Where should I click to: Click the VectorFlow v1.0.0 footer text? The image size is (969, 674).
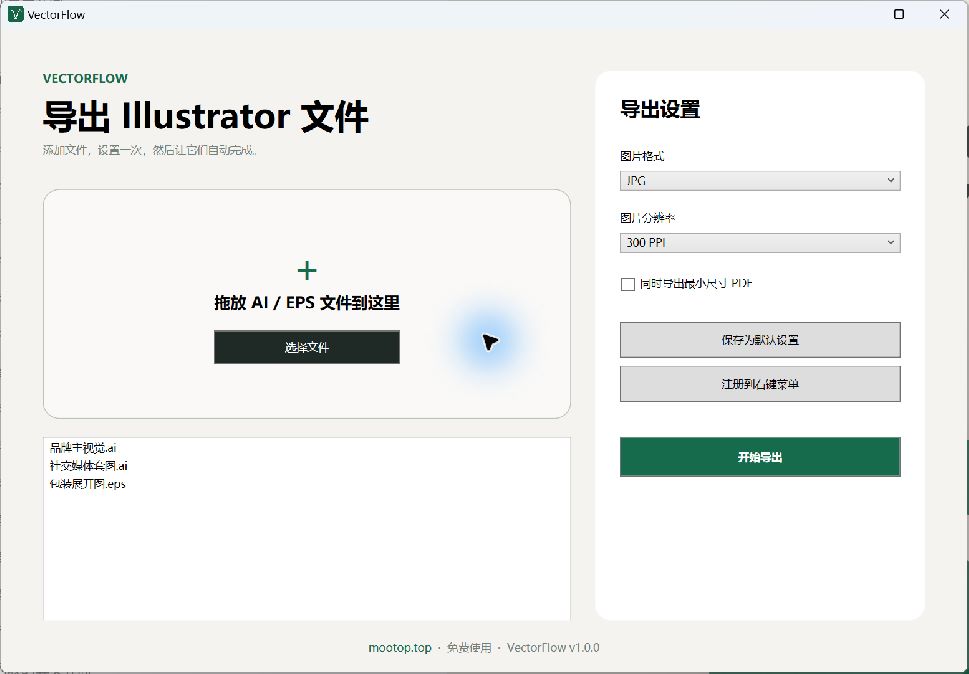[x=553, y=647]
